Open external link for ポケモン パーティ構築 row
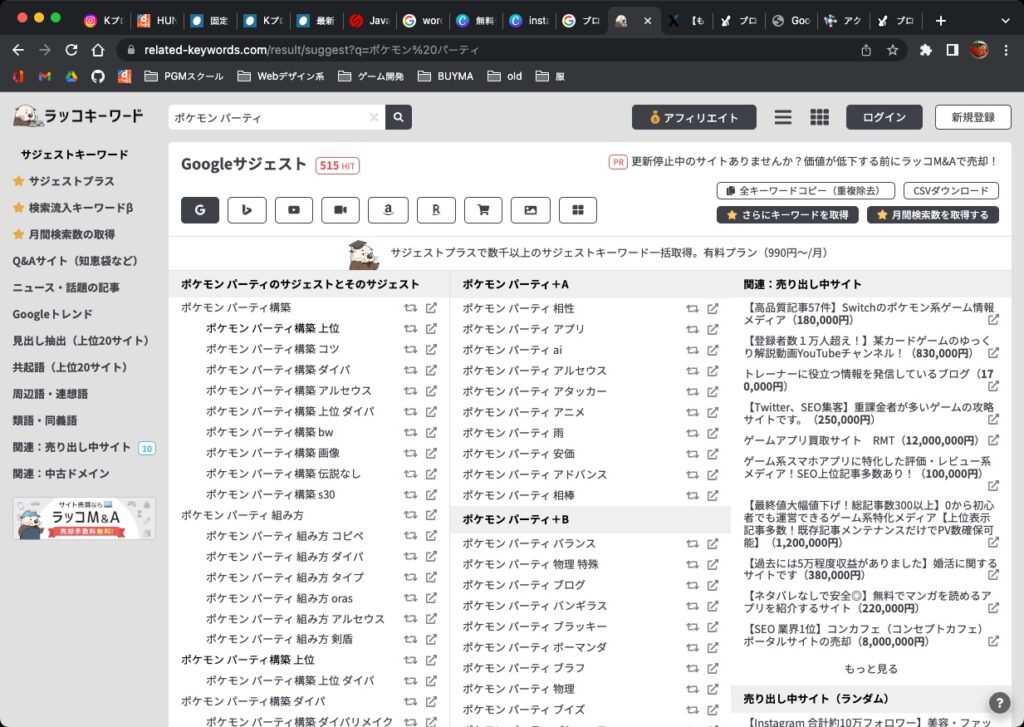1024x727 pixels. 431,308
